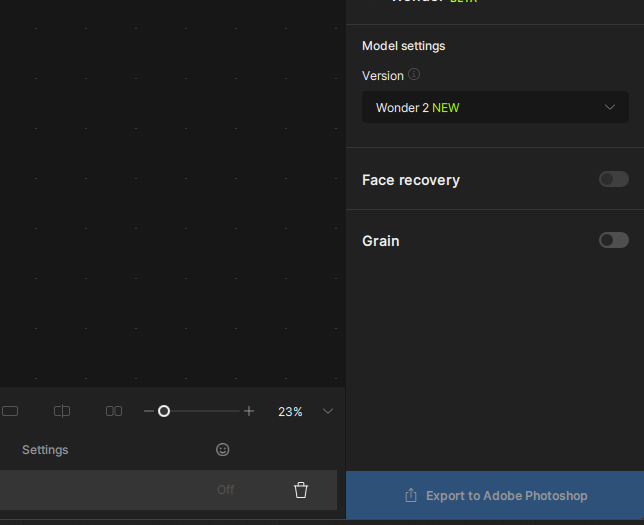Click the Version info icon
Image resolution: width=644 pixels, height=525 pixels.
point(414,75)
